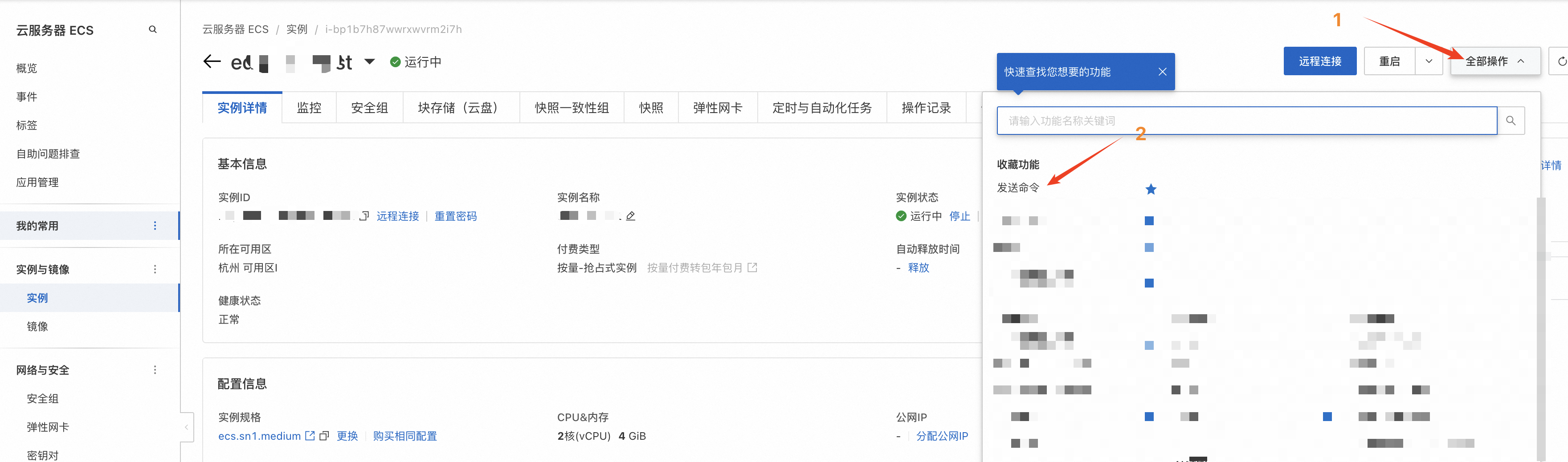Click 事件 in the sidebar
The image size is (1568, 462).
tap(27, 97)
